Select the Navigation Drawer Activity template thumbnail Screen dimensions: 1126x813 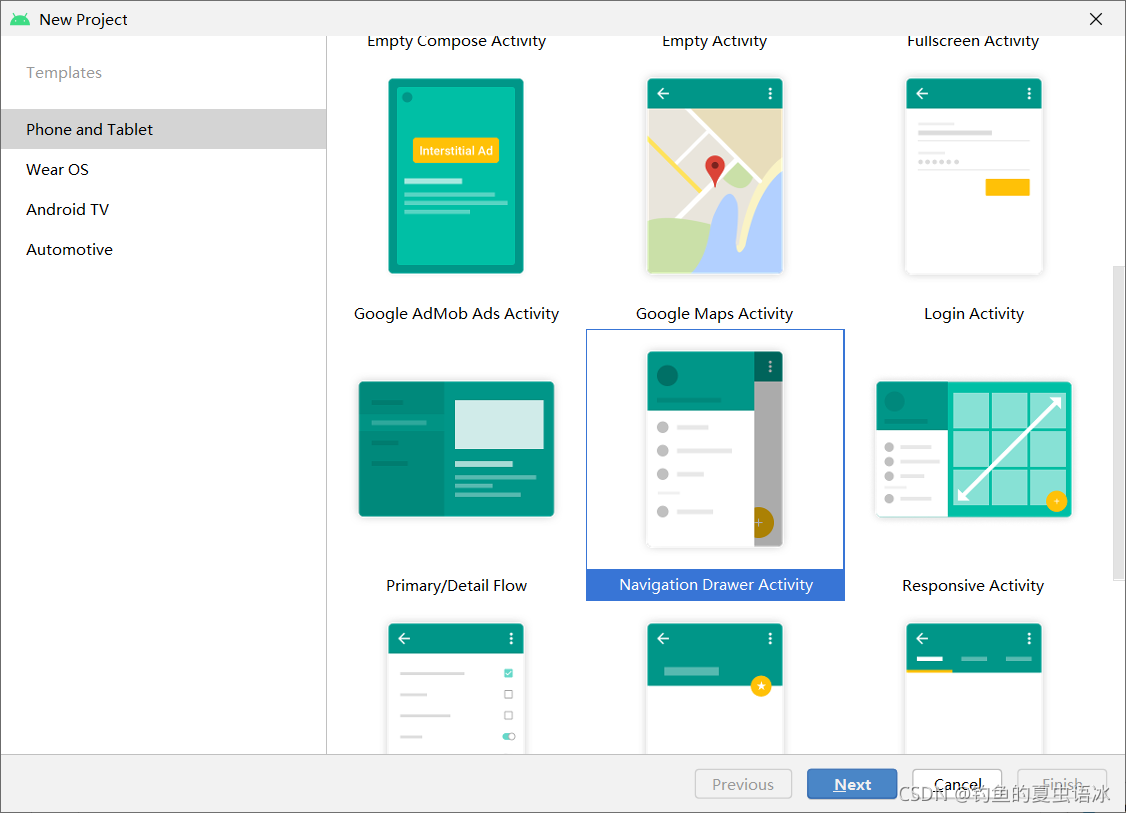715,449
